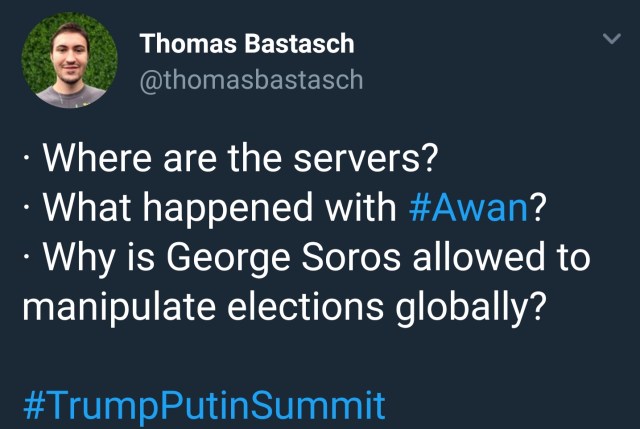Open Thomas Bastasch's profile photo
Viewport: 640px width, 429px height.
(70, 62)
